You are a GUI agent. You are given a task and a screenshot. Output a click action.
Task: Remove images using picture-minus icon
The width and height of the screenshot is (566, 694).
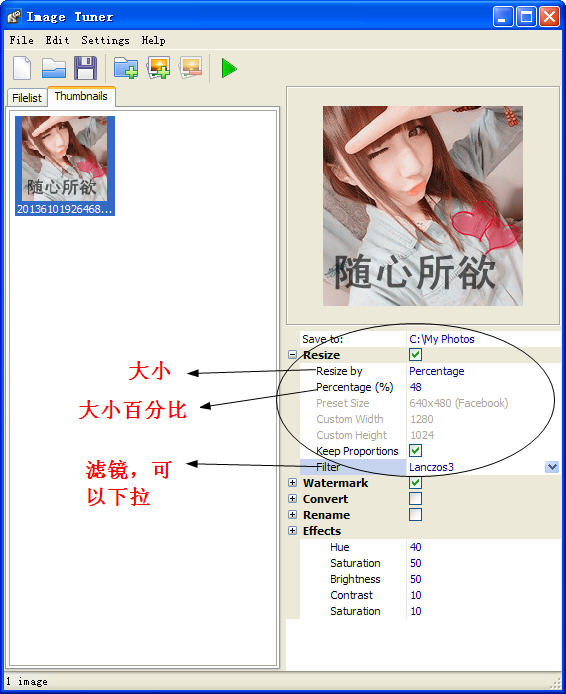[x=191, y=68]
